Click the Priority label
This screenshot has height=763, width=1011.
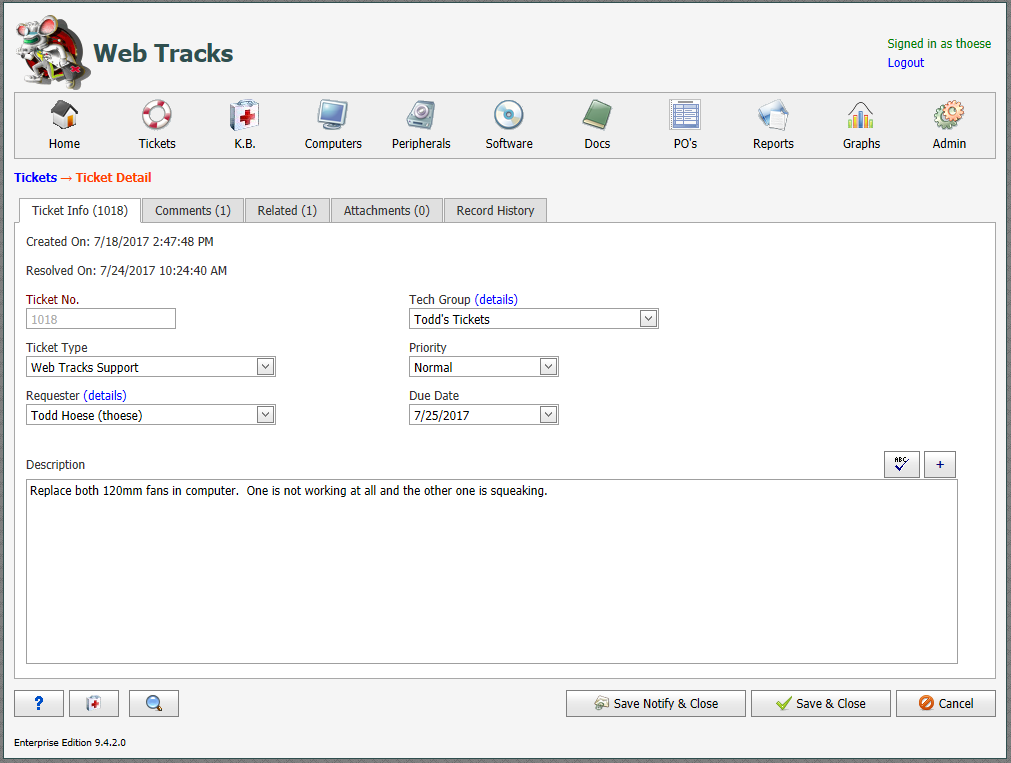[427, 347]
